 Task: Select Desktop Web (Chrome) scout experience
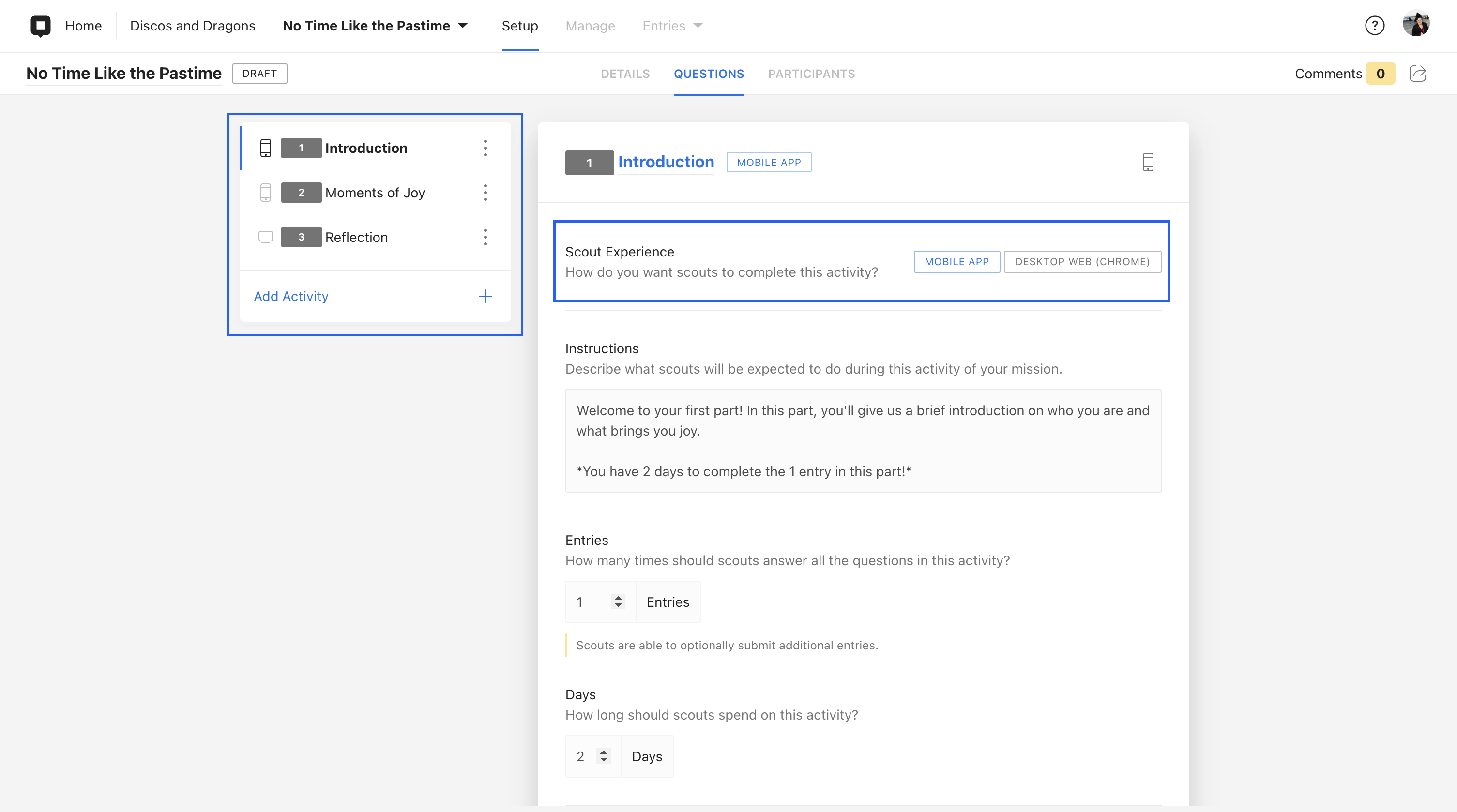tap(1082, 262)
